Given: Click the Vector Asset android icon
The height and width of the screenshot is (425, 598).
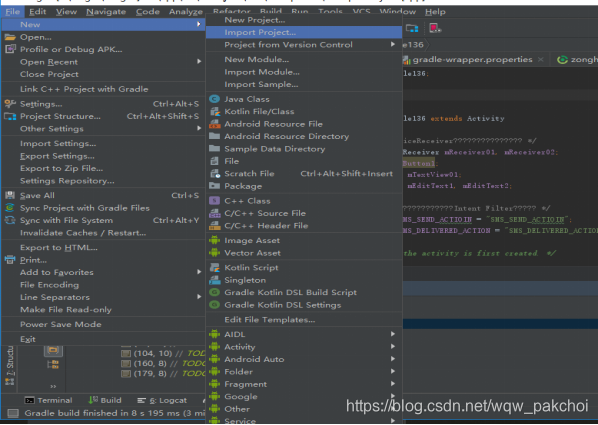Looking at the screenshot, I should pyautogui.click(x=215, y=253).
